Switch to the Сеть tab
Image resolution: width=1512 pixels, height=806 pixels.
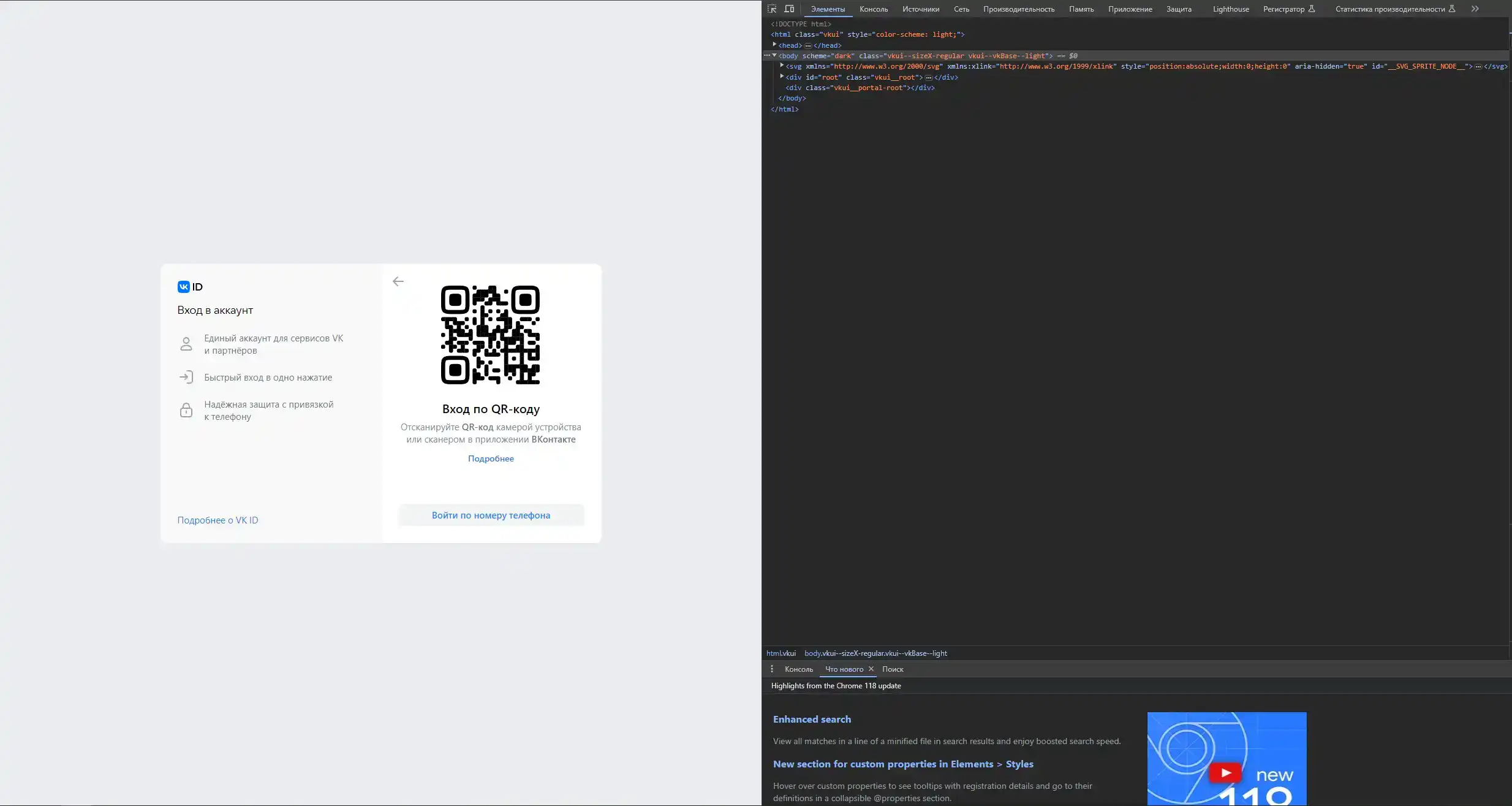961,9
